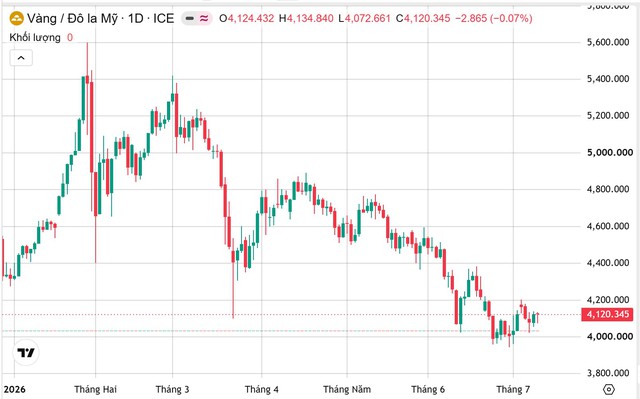
Task: Click the 4,400.000 price axis label
Action: (608, 263)
